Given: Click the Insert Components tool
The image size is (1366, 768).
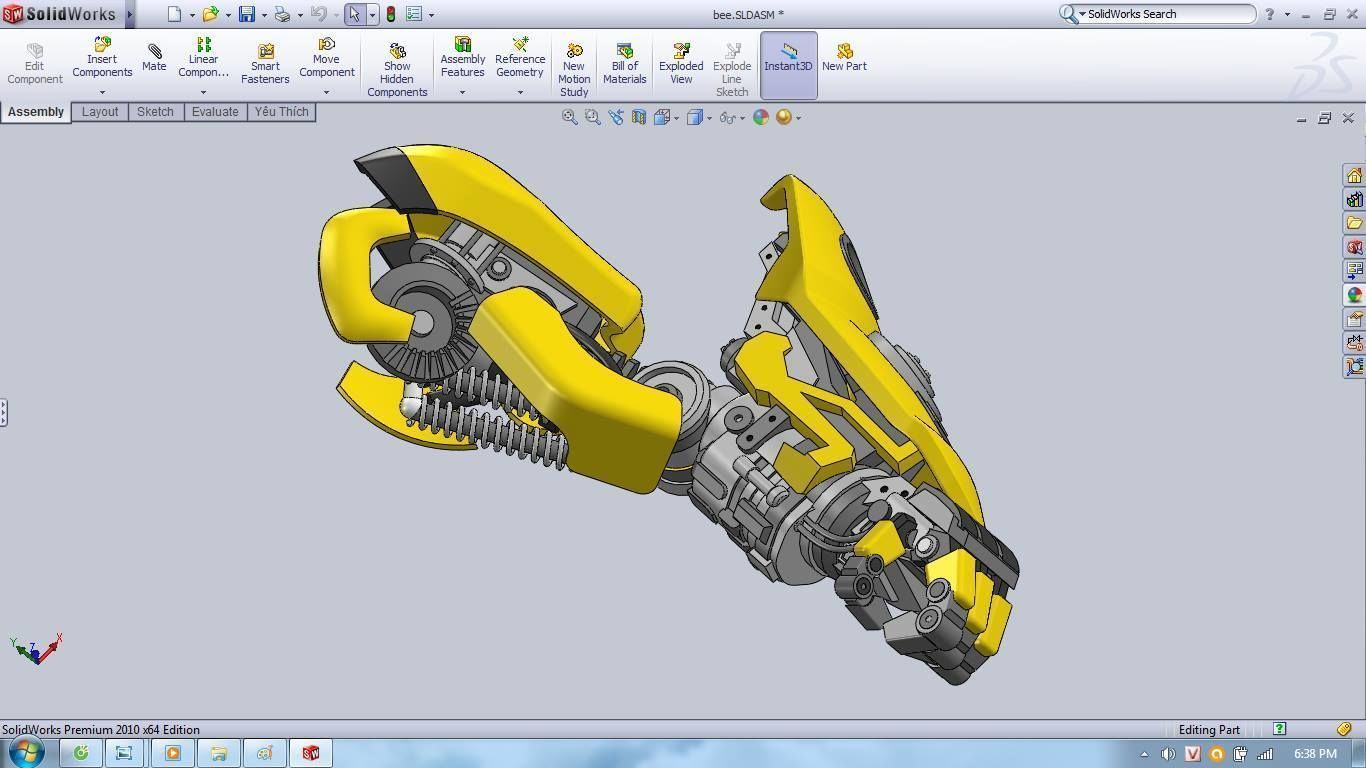Looking at the screenshot, I should click(102, 58).
